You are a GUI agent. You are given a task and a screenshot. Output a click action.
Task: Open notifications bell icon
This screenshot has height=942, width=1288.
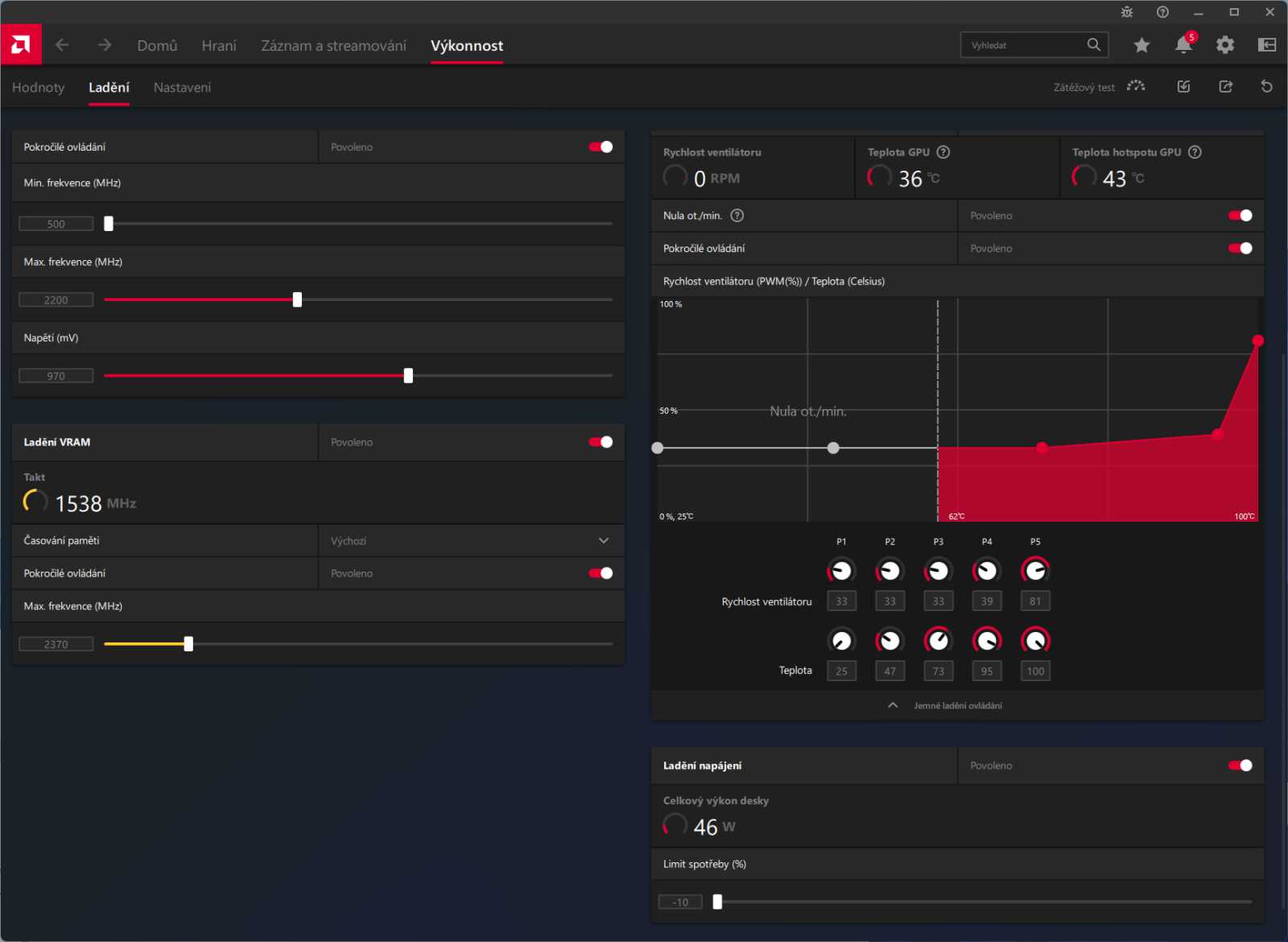(1184, 44)
